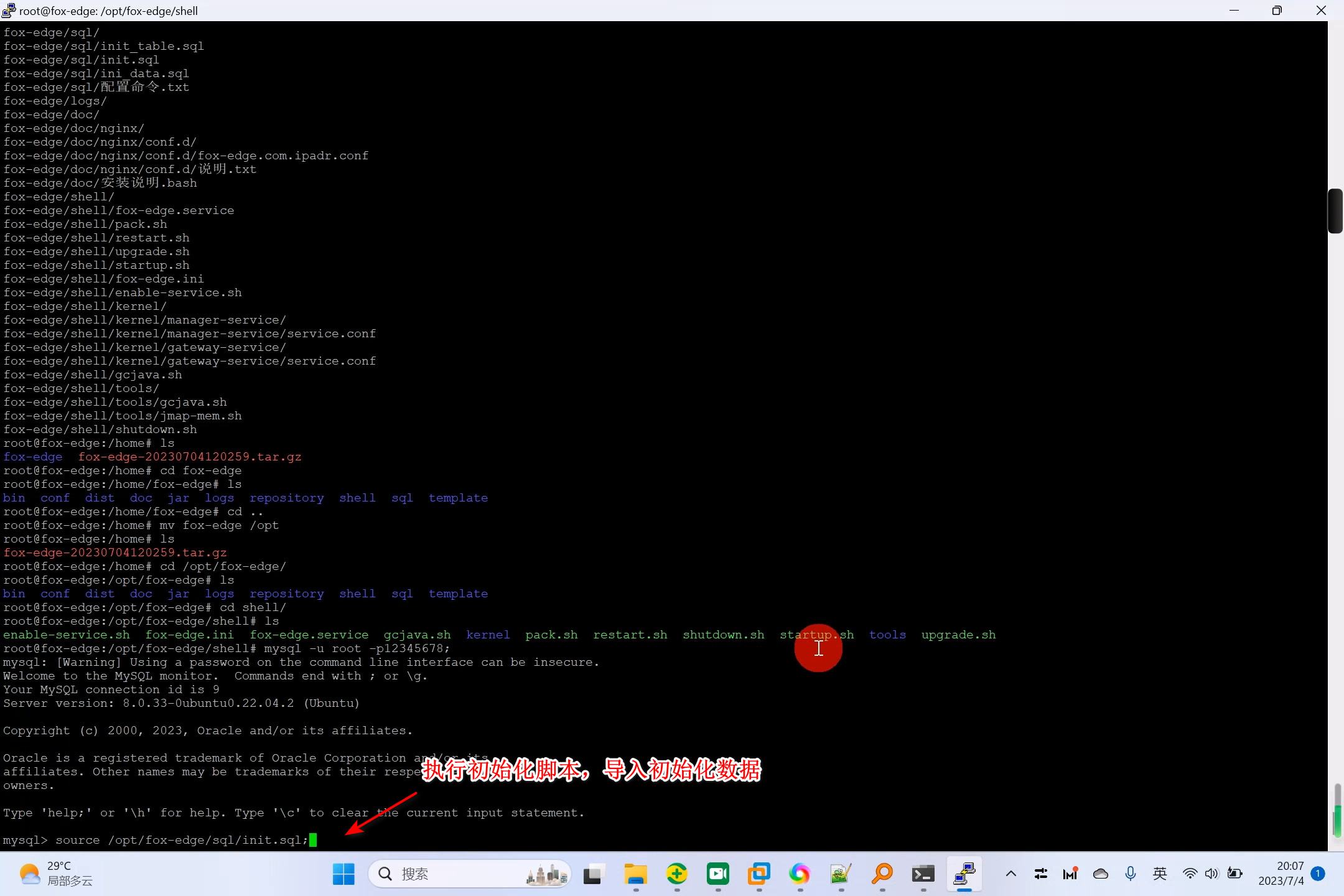Click the red fox-edge-20230704120259.tar.gz under second ls
Image resolution: width=1344 pixels, height=896 pixels.
pos(115,553)
